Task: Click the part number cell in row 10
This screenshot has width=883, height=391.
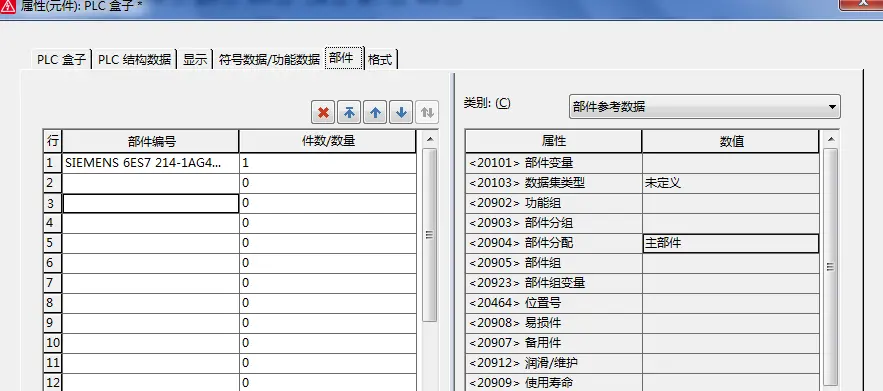Action: [150, 343]
